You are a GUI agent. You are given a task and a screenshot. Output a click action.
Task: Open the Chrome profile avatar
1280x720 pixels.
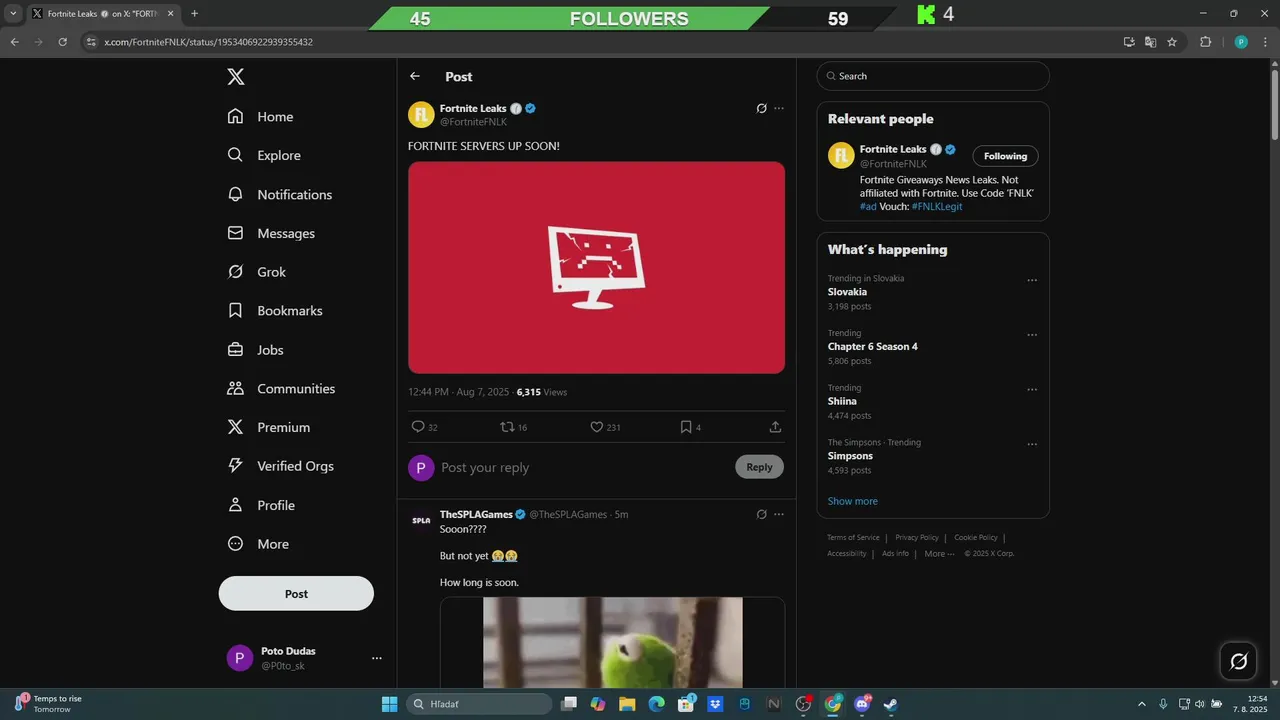point(1241,42)
